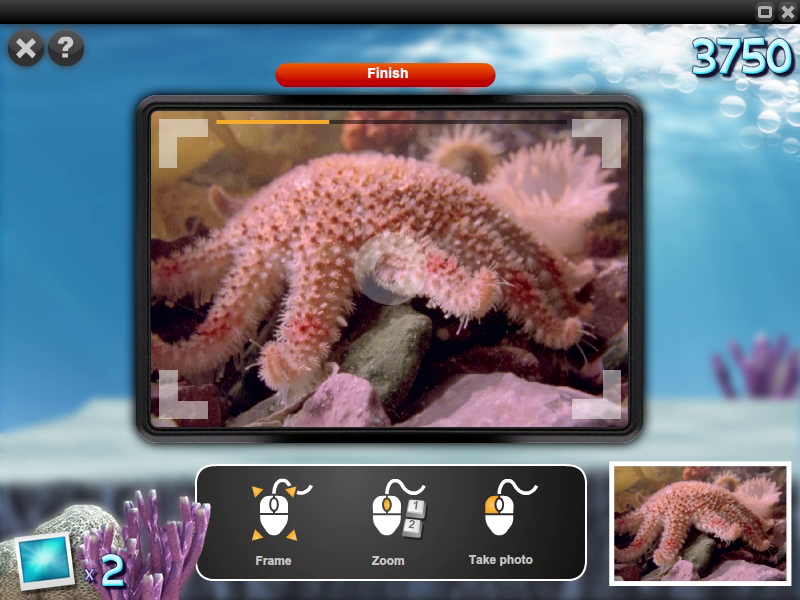This screenshot has width=800, height=600.
Task: Open help with the question mark button
Action: pyautogui.click(x=66, y=47)
